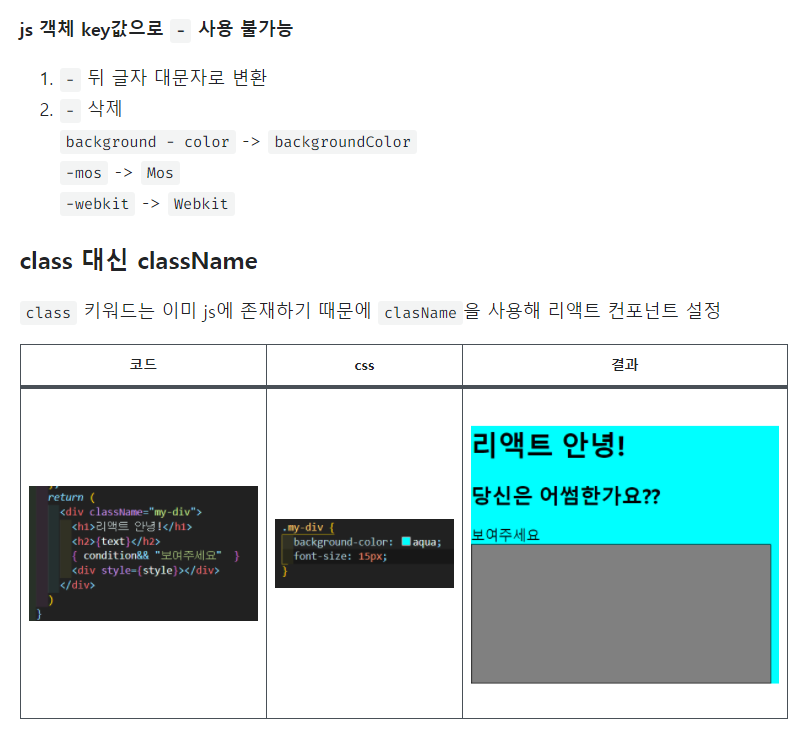Click the 'css' table column header
Viewport: 802px width, 742px height.
pos(364,365)
